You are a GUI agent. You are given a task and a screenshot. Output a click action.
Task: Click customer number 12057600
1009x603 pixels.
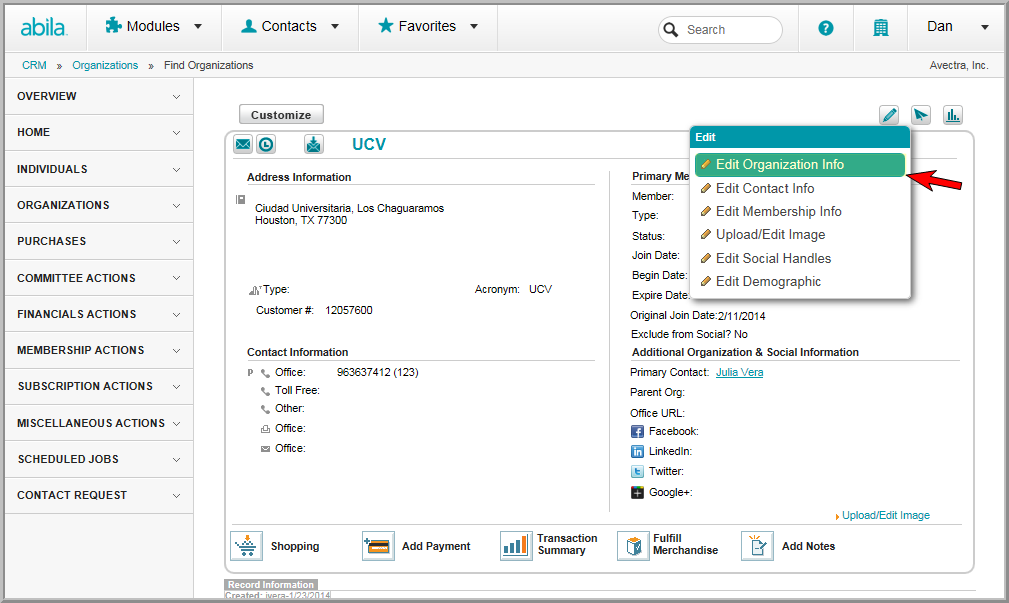(x=349, y=310)
